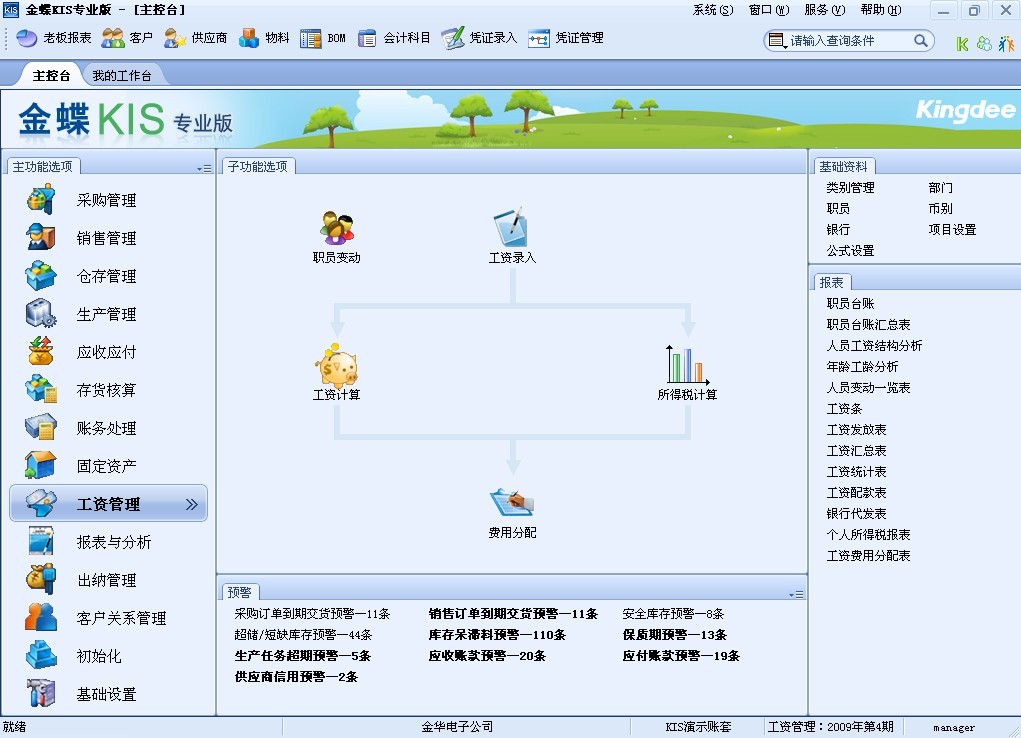Image resolution: width=1021 pixels, height=738 pixels.
Task: Open the 费用分配 flow icon
Action: click(x=512, y=513)
